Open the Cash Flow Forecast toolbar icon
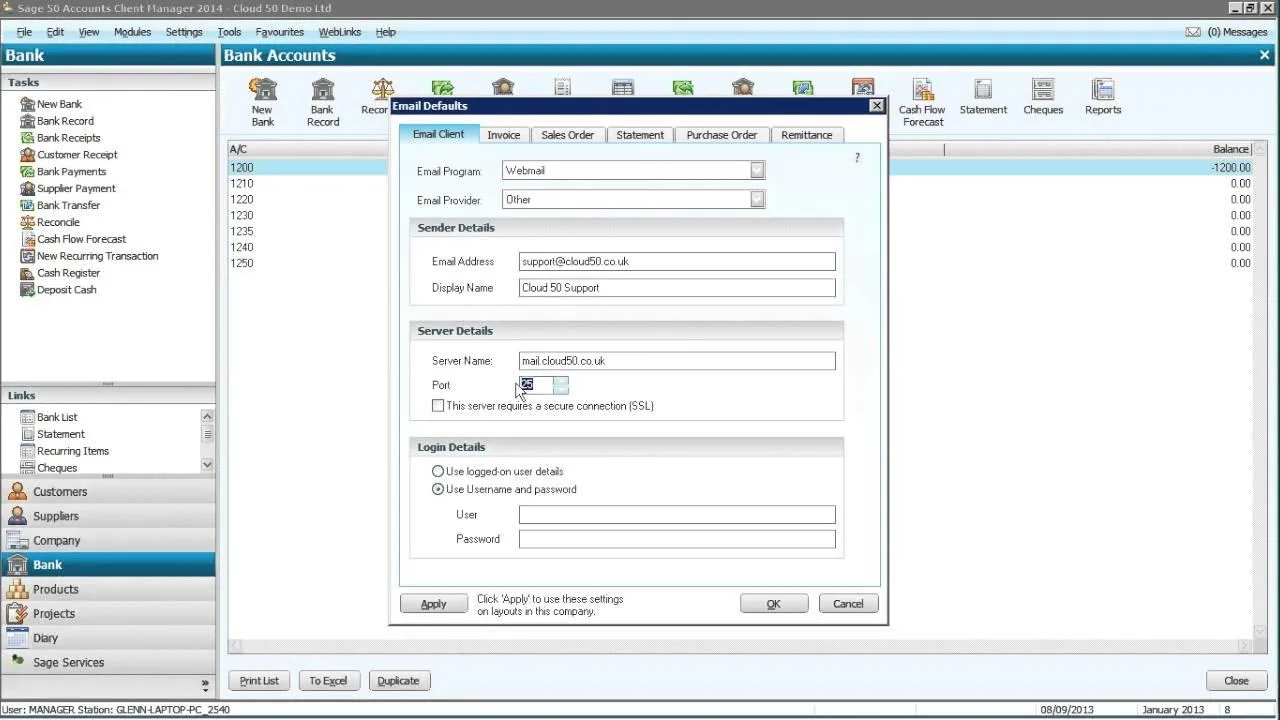 pyautogui.click(x=922, y=102)
